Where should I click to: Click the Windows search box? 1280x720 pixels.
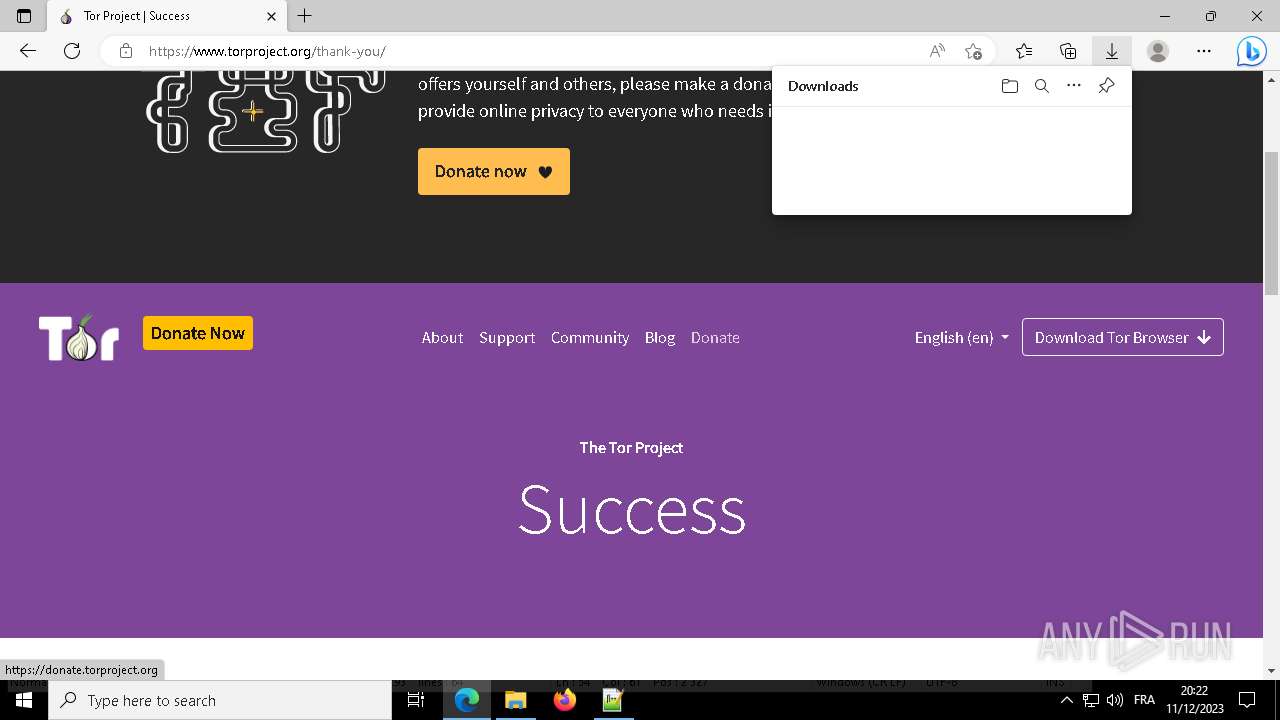click(x=220, y=700)
